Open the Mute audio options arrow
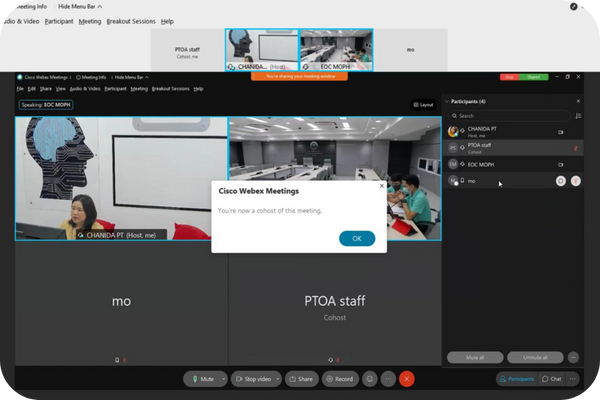Viewport: 600px width, 400px height. 223,379
